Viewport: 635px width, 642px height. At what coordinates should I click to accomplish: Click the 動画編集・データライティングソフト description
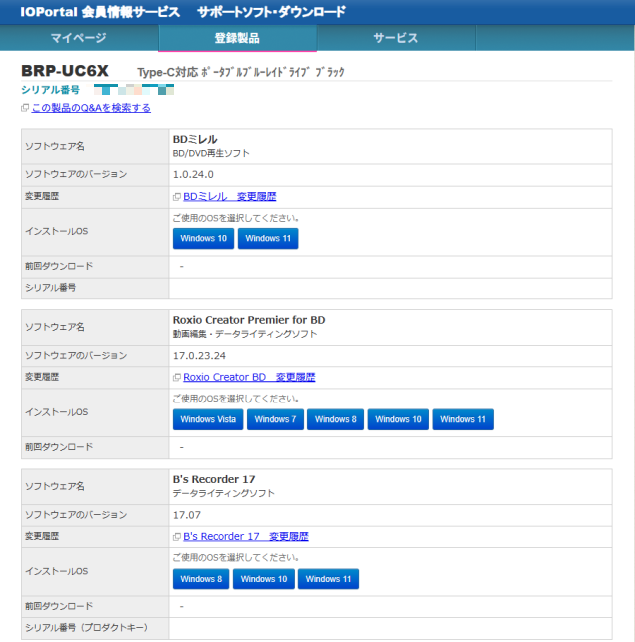tap(245, 334)
